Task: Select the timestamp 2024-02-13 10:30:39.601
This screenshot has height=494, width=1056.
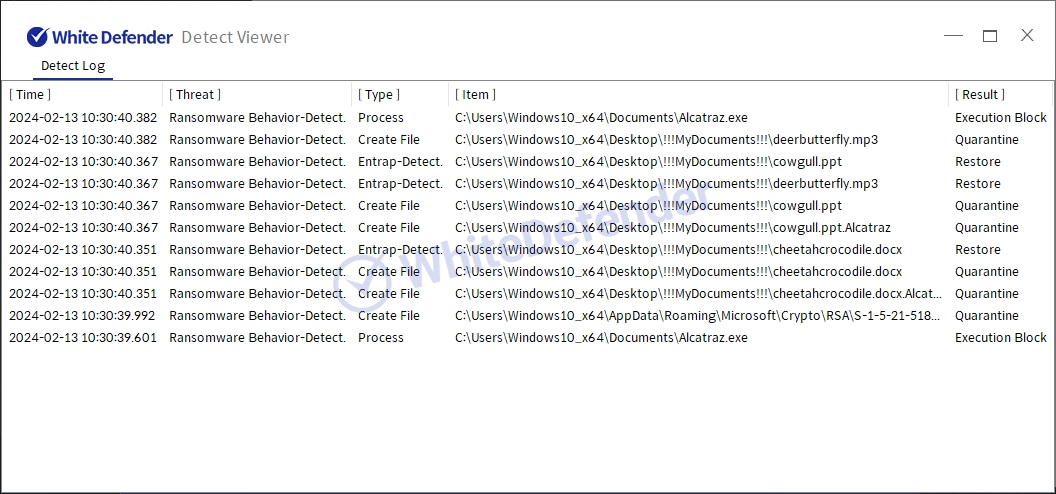Action: [83, 338]
